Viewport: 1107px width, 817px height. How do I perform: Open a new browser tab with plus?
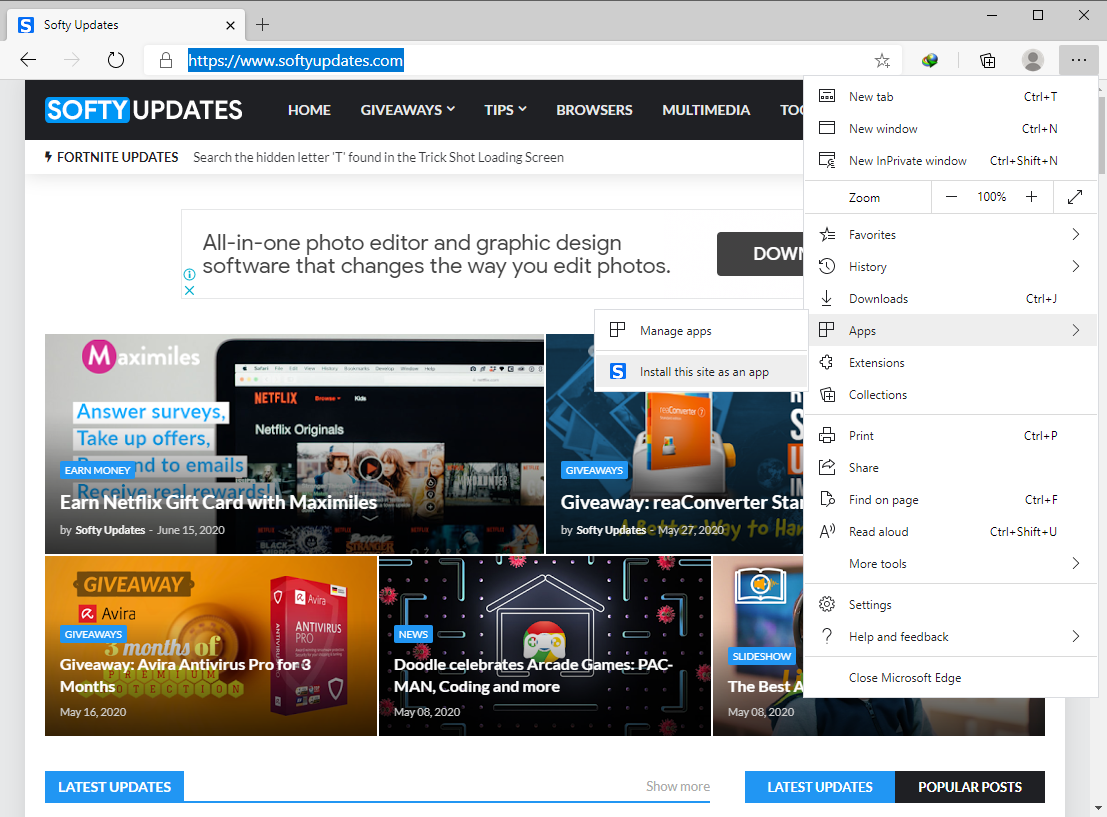click(x=263, y=25)
